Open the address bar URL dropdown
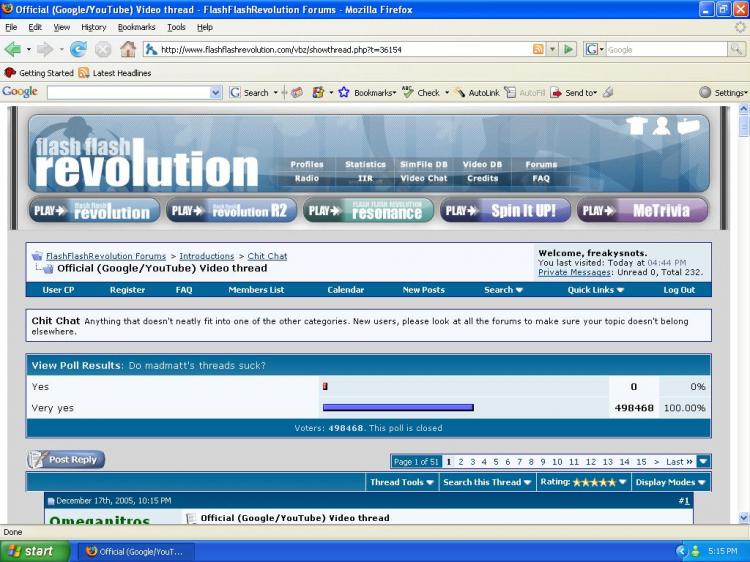 [x=552, y=49]
